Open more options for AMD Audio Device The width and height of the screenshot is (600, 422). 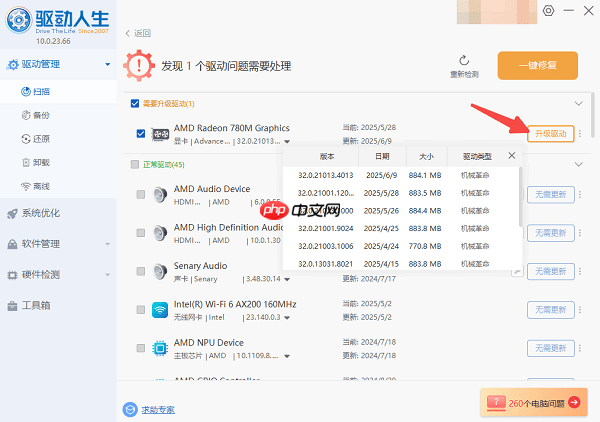(580, 195)
